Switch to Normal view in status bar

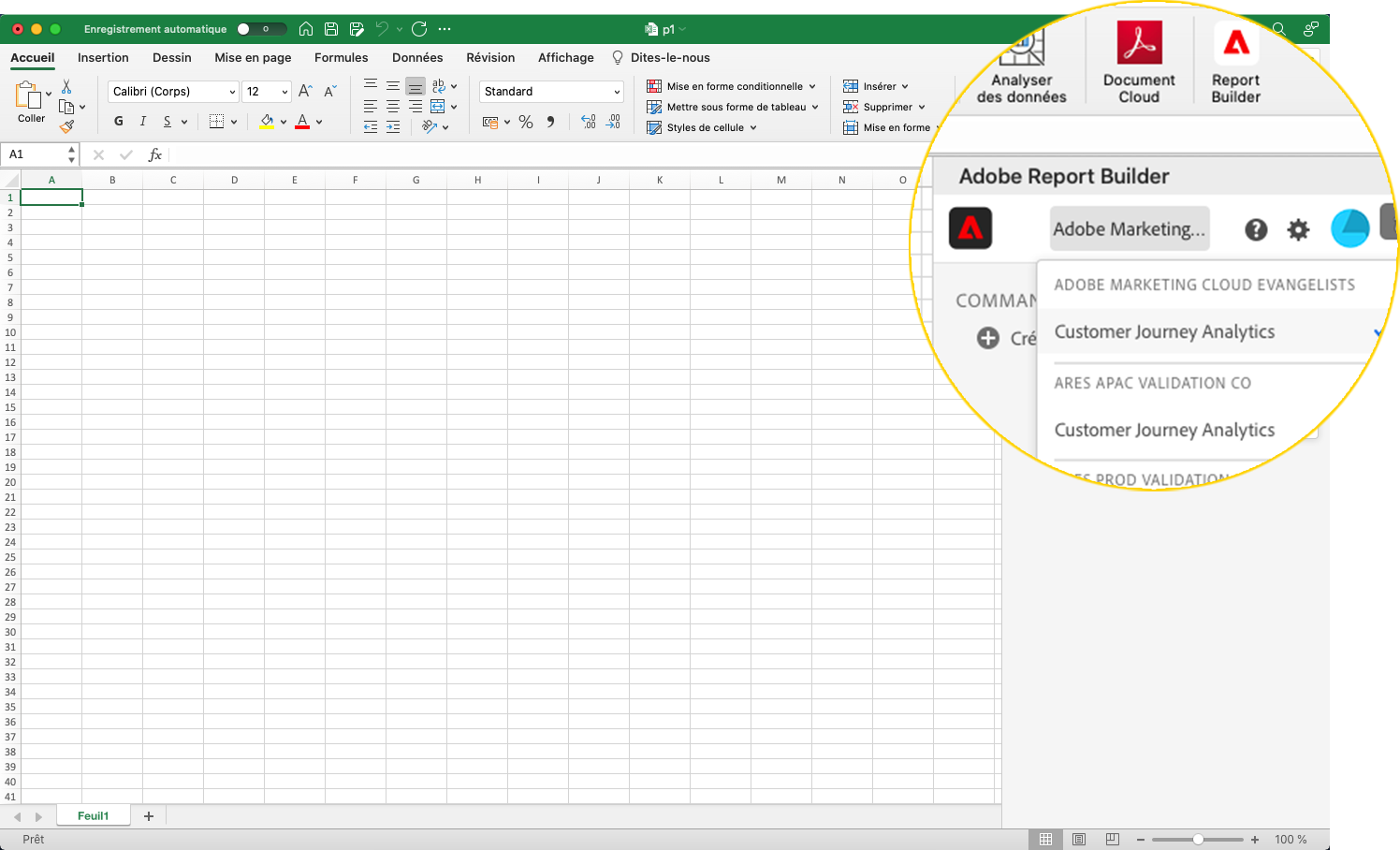click(1046, 840)
